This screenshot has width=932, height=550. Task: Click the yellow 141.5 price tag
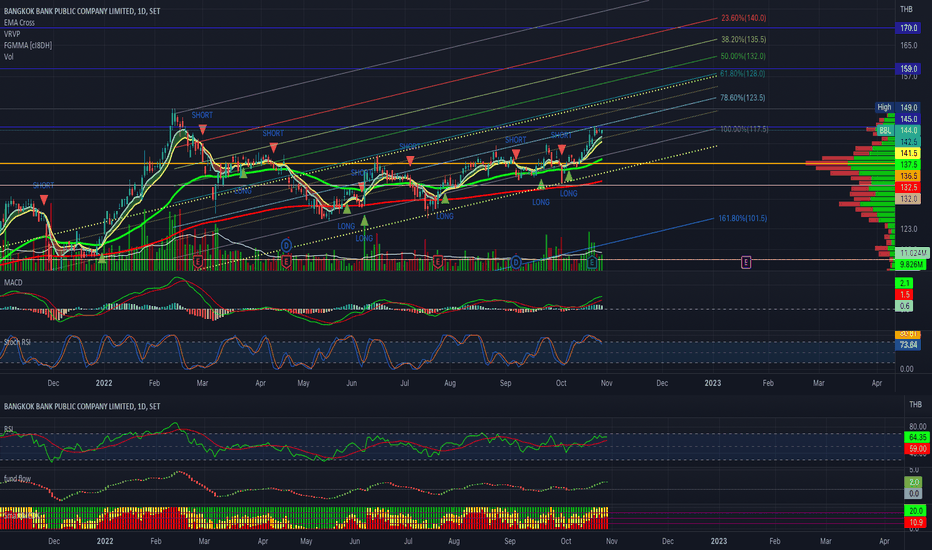point(908,153)
